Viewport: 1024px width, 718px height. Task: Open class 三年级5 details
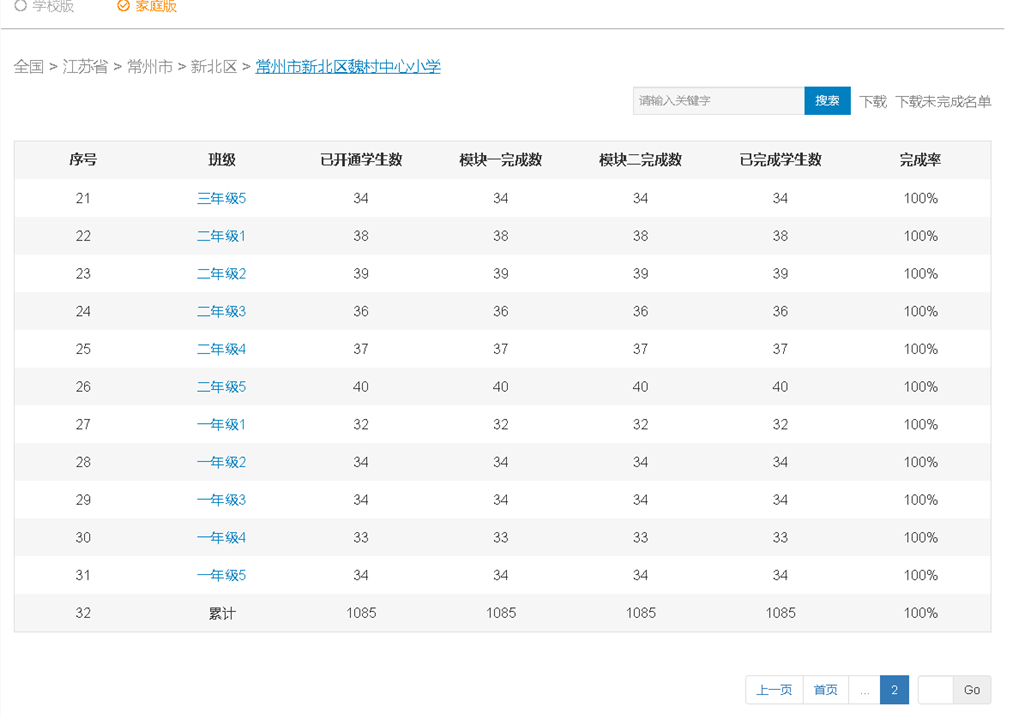[221, 199]
